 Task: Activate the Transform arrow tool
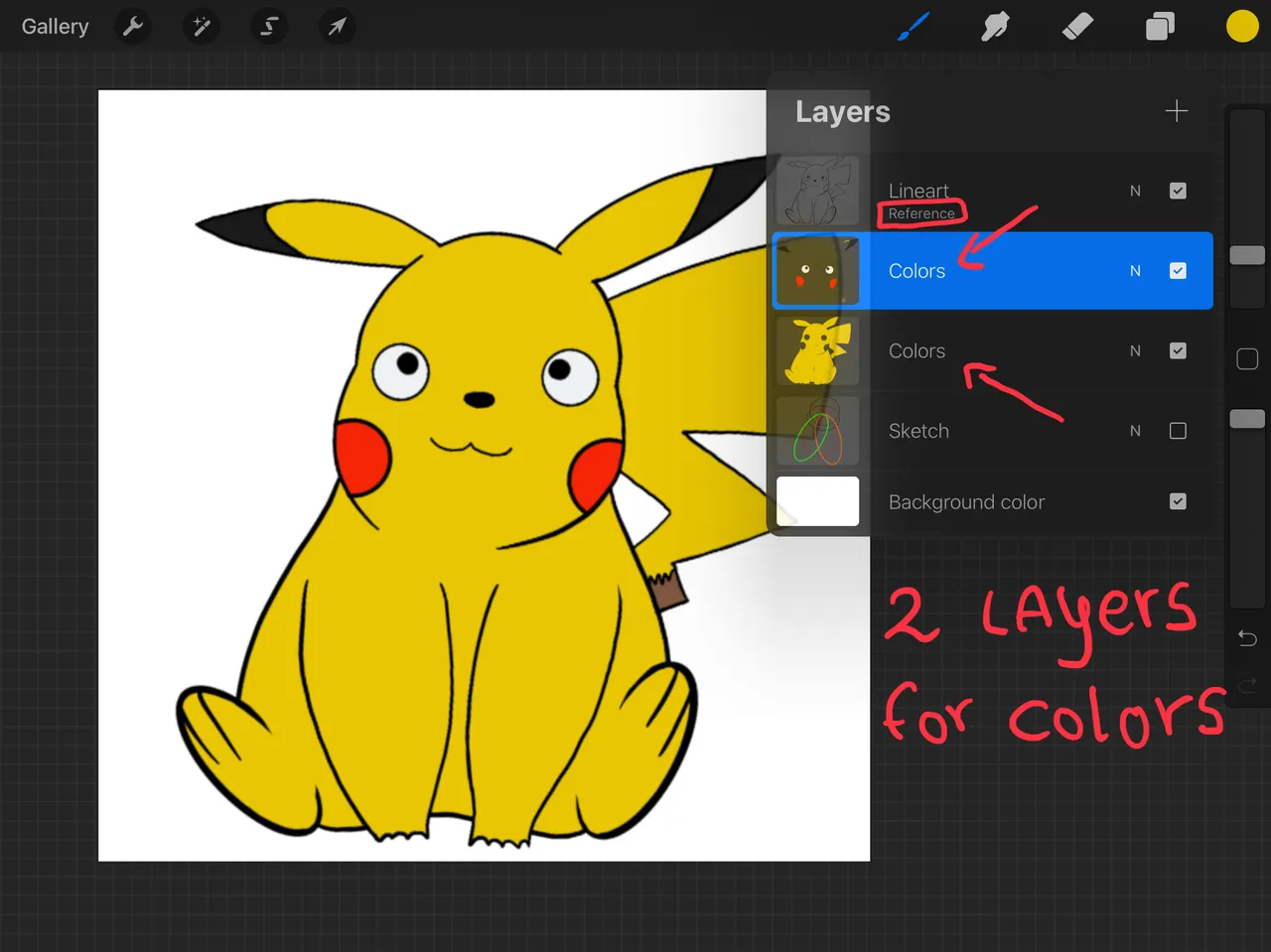(x=338, y=27)
